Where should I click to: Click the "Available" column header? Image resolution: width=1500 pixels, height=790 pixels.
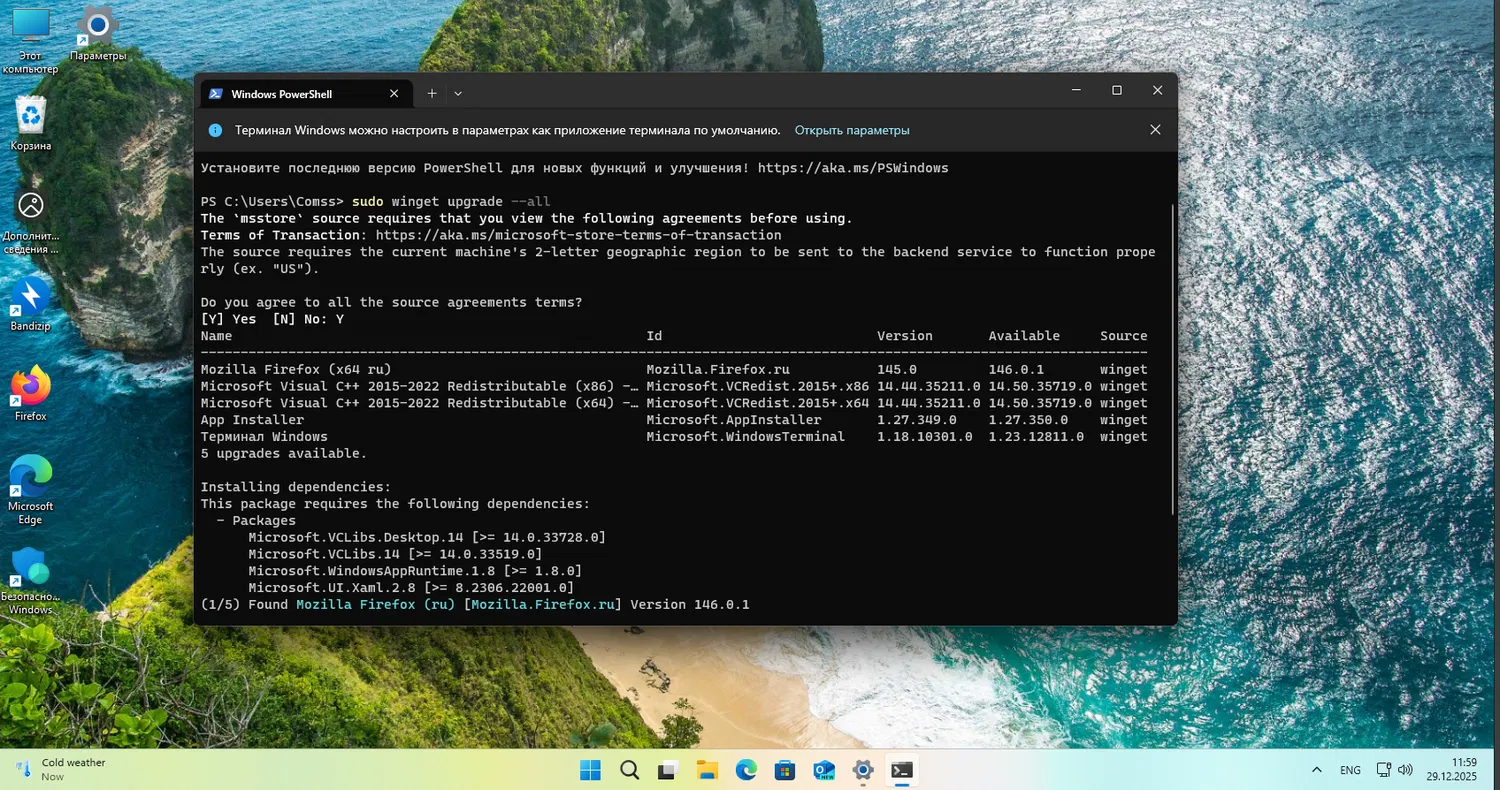[x=1024, y=336]
